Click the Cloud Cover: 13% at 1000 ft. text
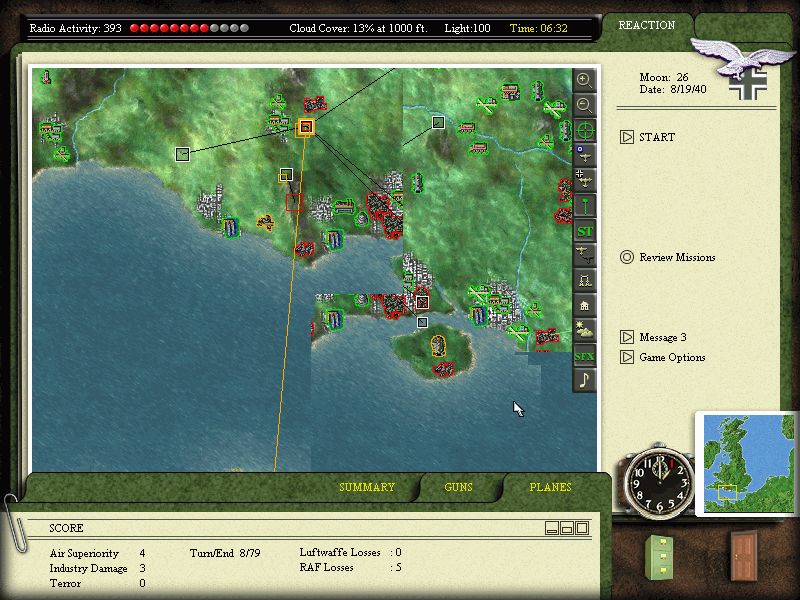 point(358,28)
